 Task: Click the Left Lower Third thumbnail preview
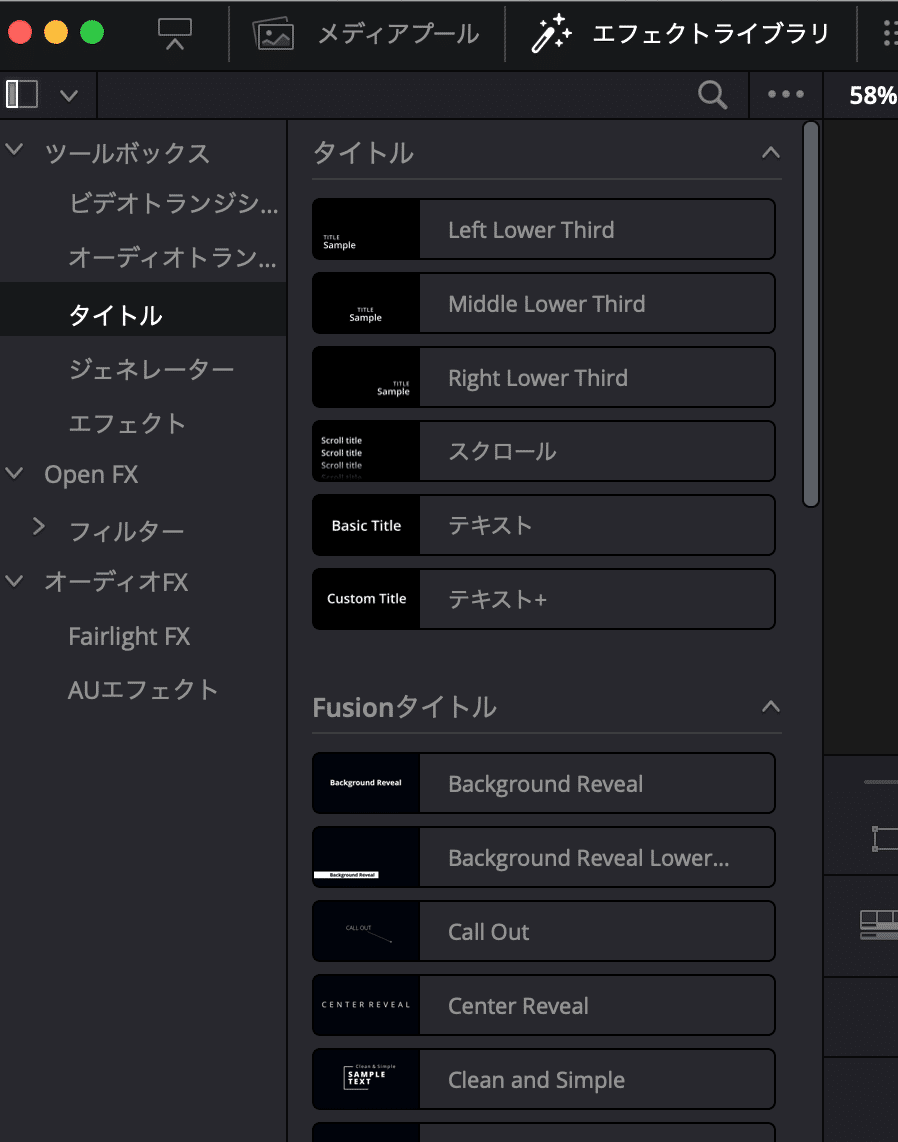(366, 229)
